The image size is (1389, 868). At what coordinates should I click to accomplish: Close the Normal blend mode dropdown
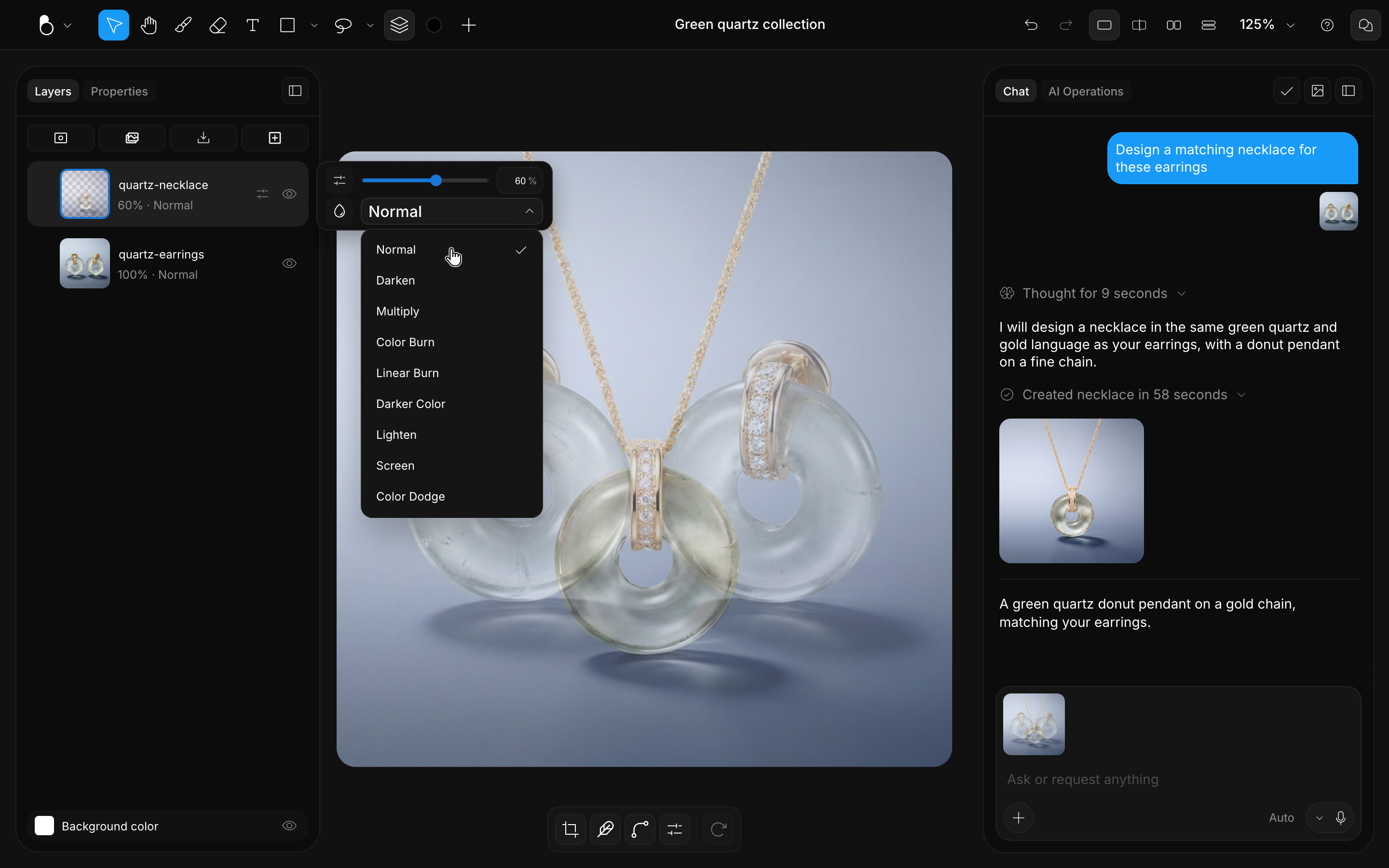click(x=452, y=211)
